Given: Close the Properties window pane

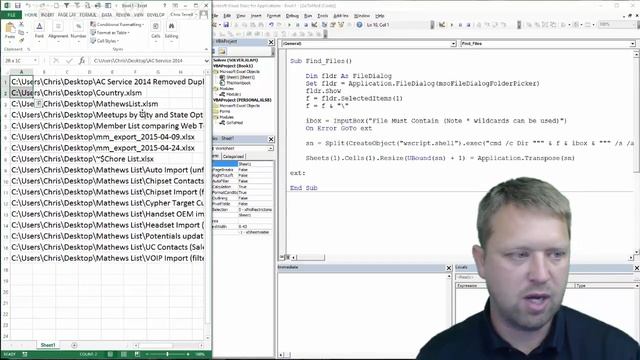Looking at the screenshot, I should tap(271, 139).
